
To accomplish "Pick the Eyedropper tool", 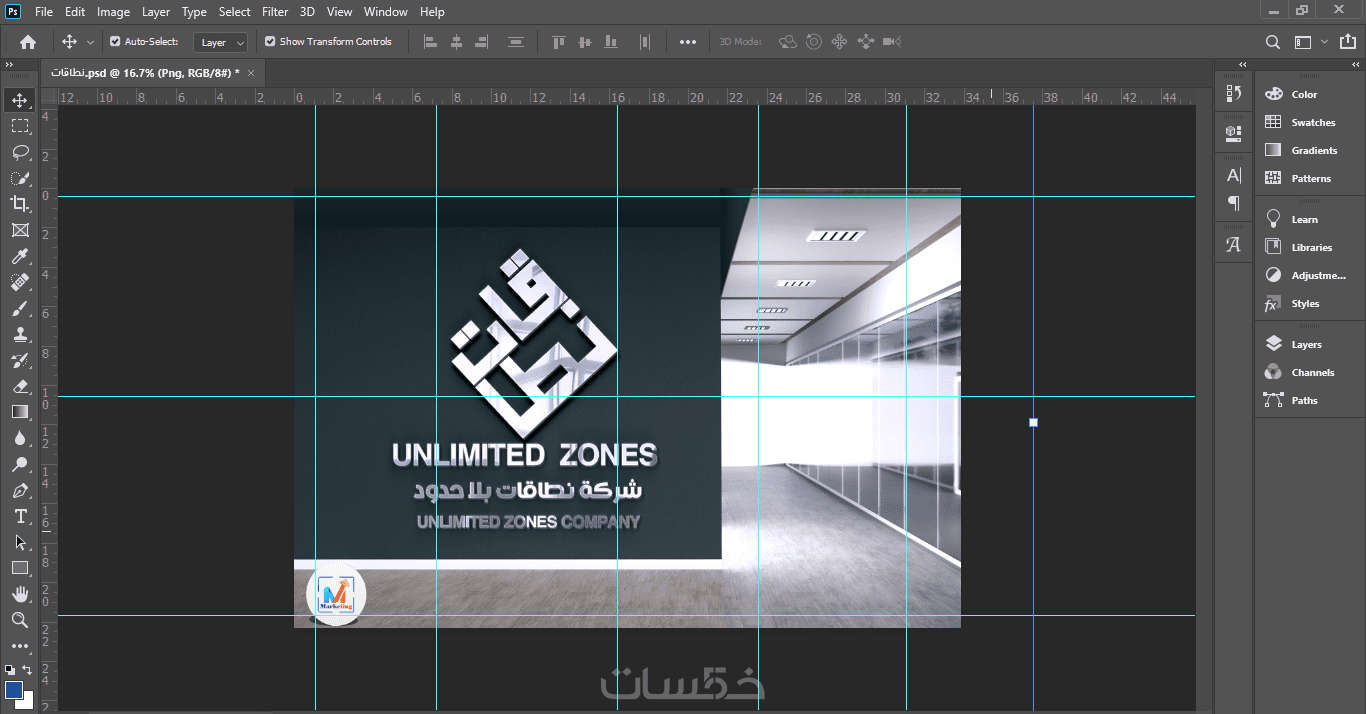I will pyautogui.click(x=20, y=257).
